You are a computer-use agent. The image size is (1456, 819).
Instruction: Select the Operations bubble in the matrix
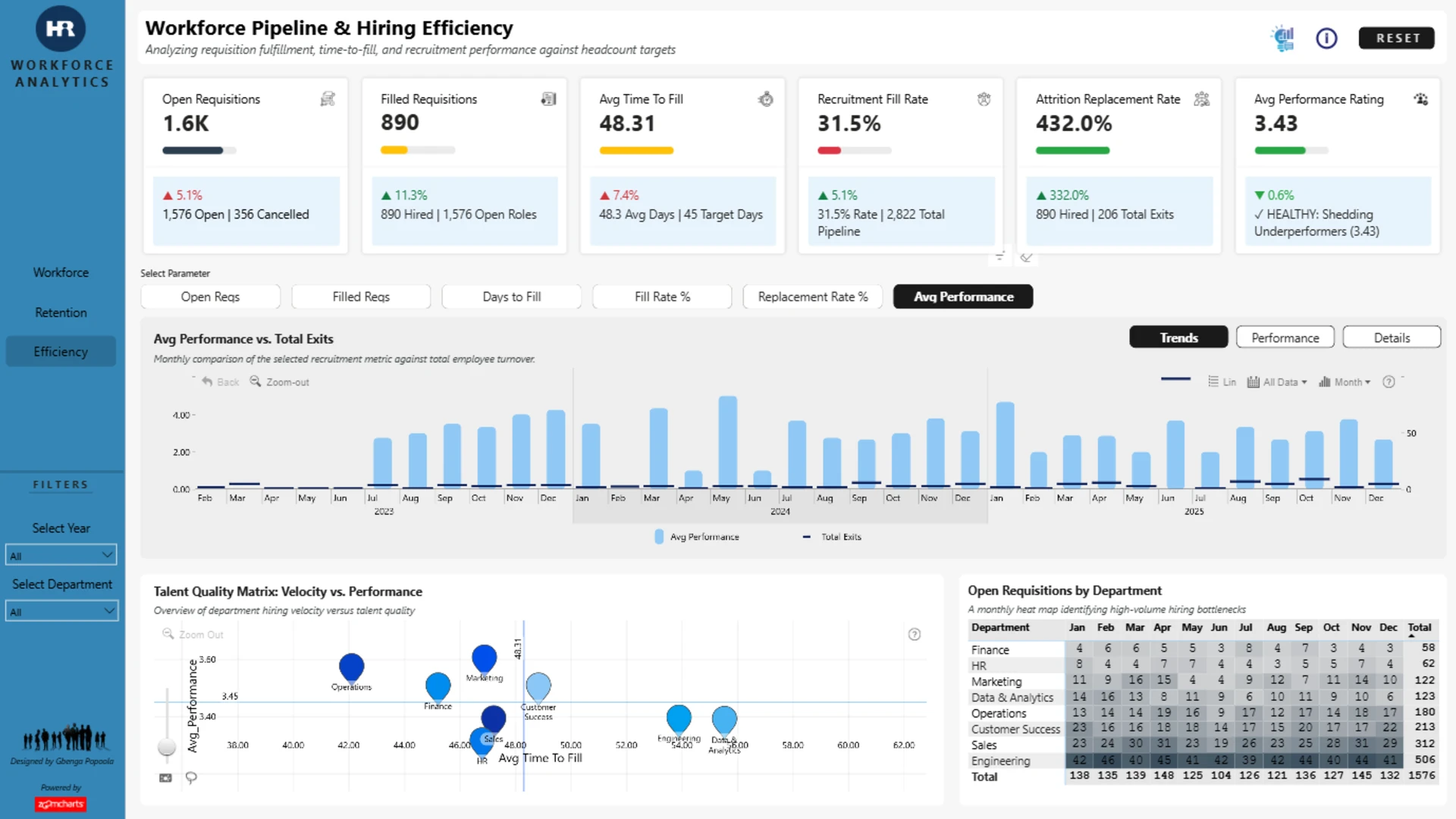tap(351, 667)
